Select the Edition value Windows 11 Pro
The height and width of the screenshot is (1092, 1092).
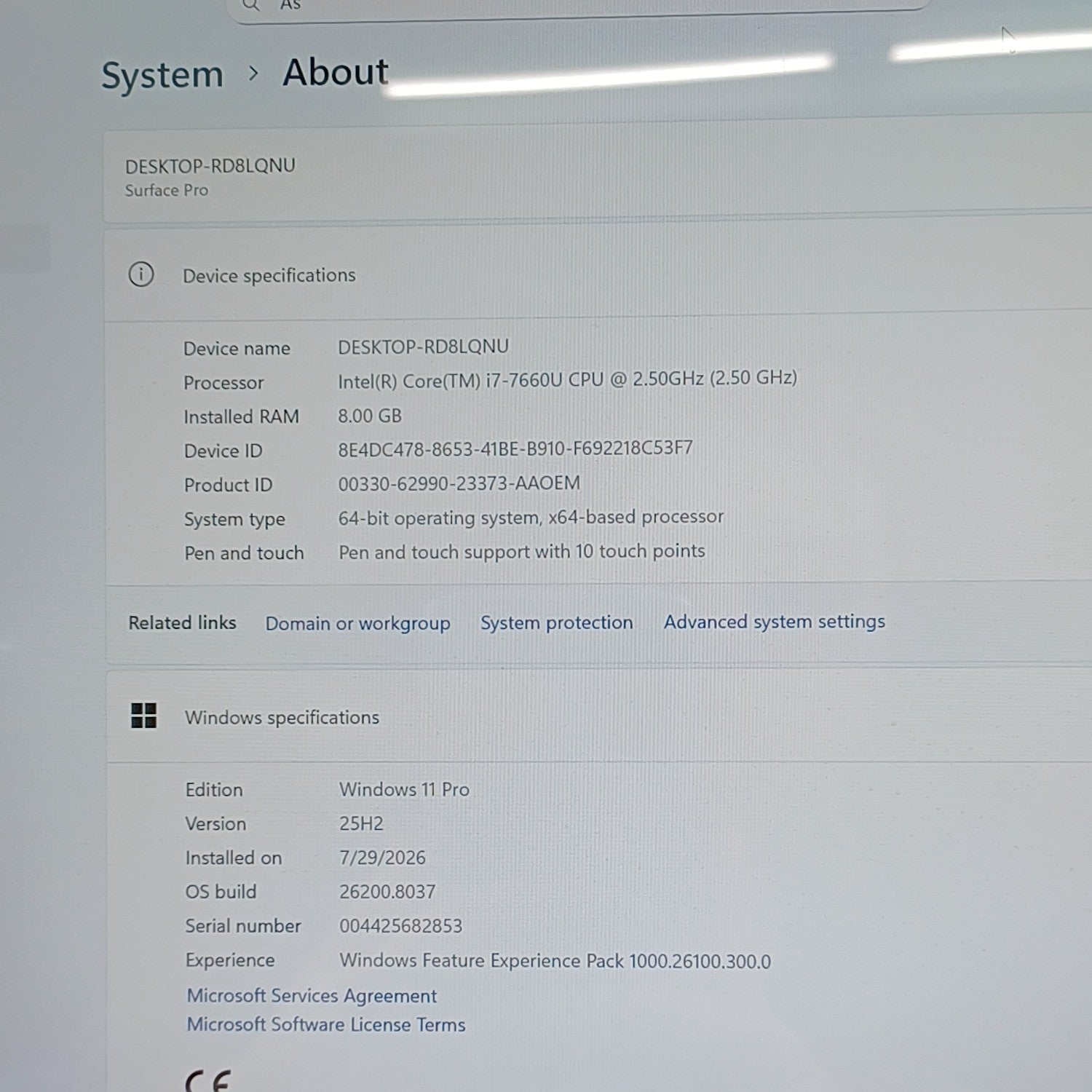tap(404, 789)
